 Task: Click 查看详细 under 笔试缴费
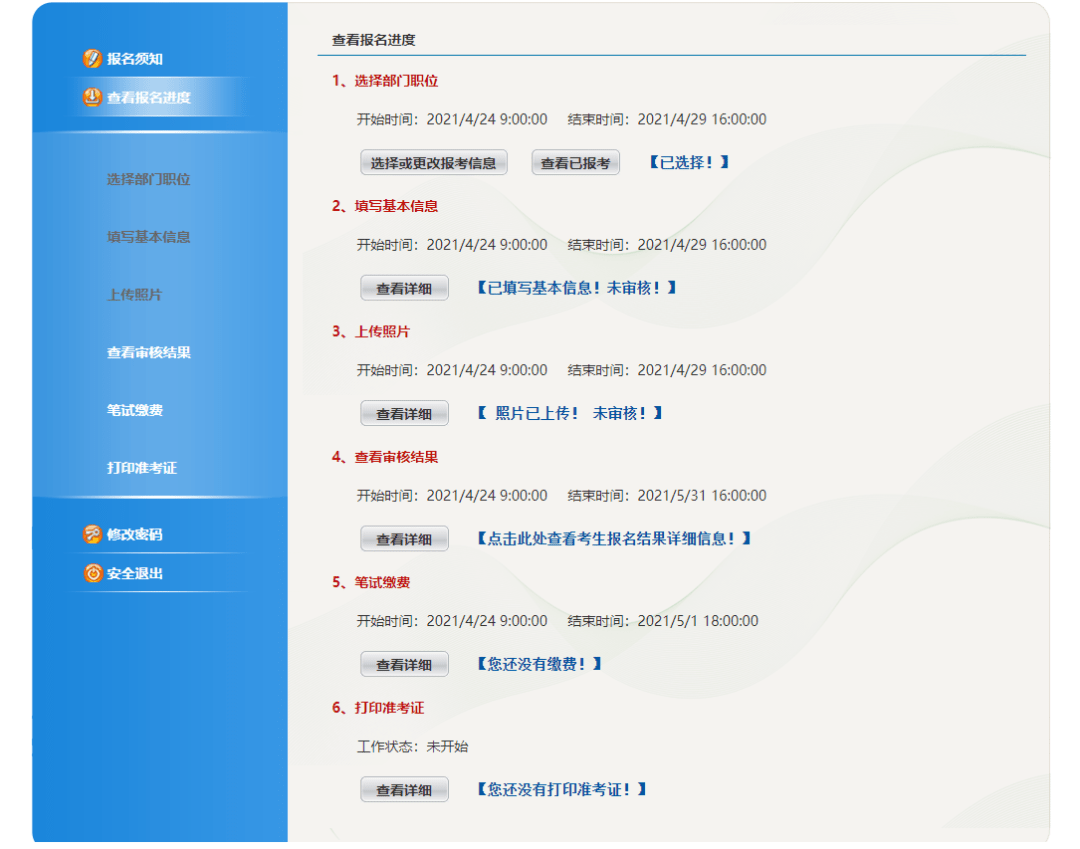point(404,664)
